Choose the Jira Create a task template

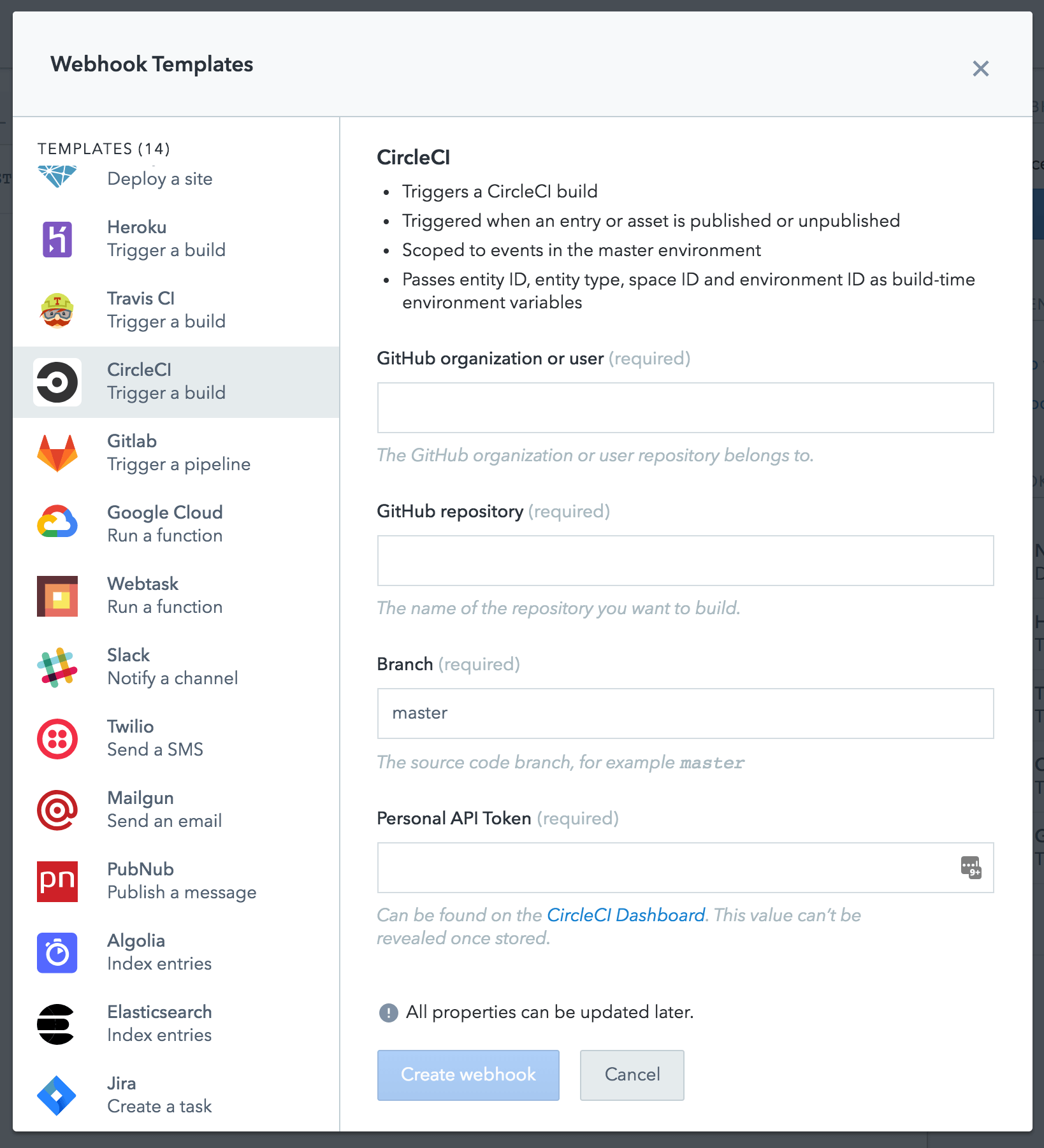[159, 1095]
